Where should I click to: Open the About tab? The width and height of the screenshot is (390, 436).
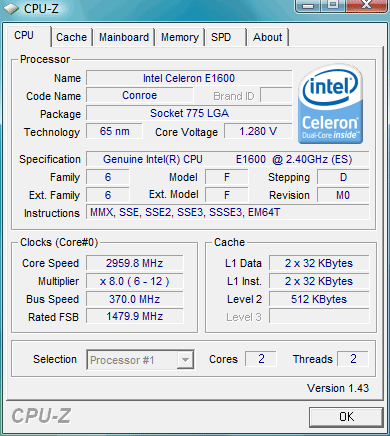267,37
